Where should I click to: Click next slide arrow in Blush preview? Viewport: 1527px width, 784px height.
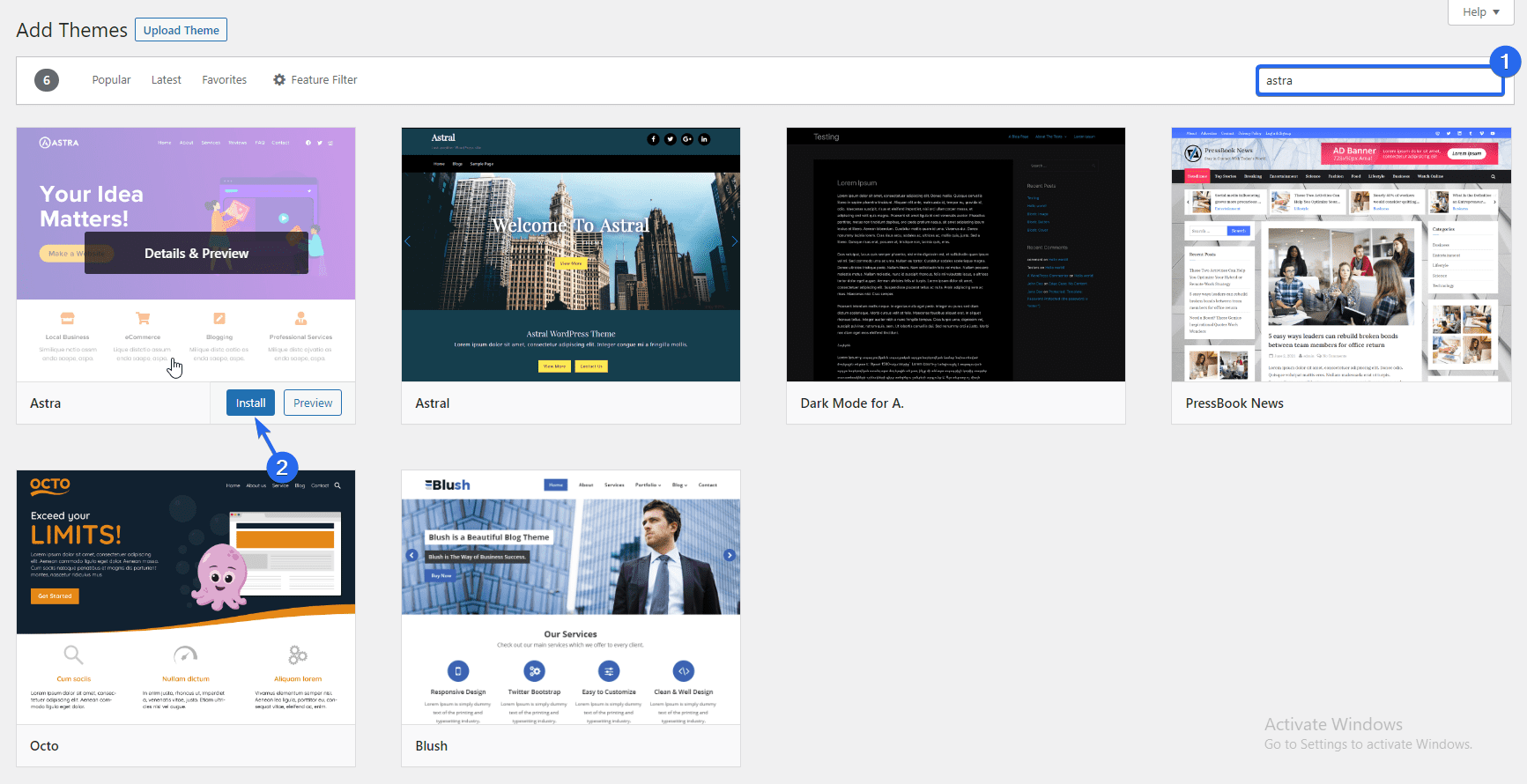tap(730, 555)
